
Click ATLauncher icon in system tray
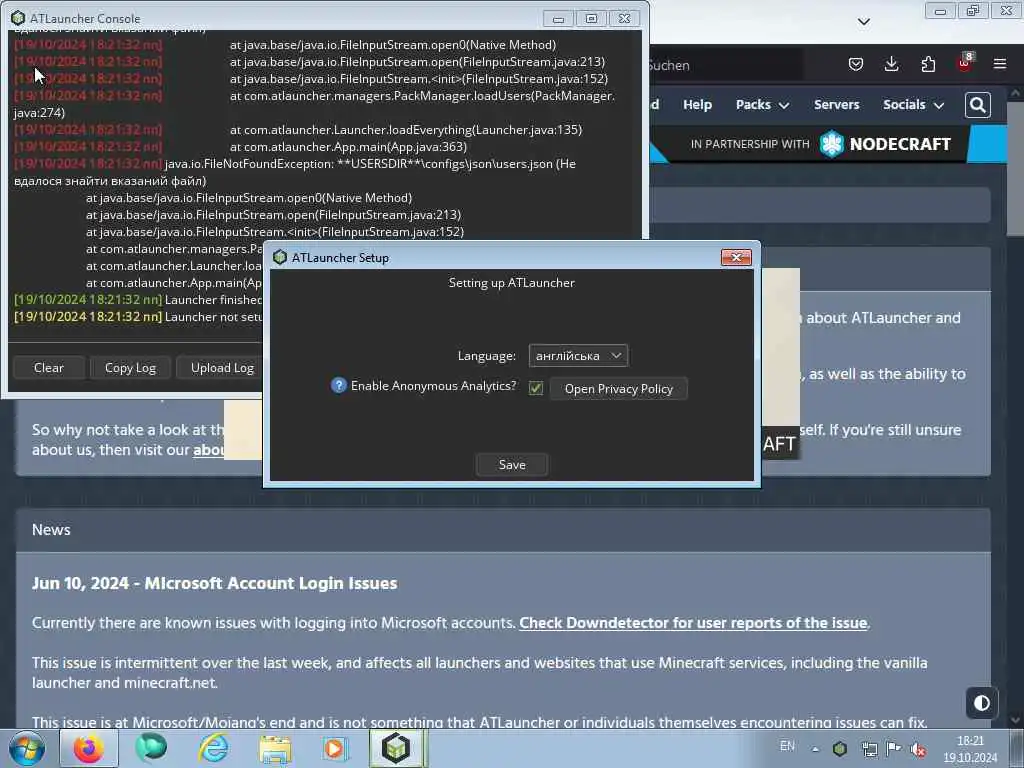click(840, 748)
